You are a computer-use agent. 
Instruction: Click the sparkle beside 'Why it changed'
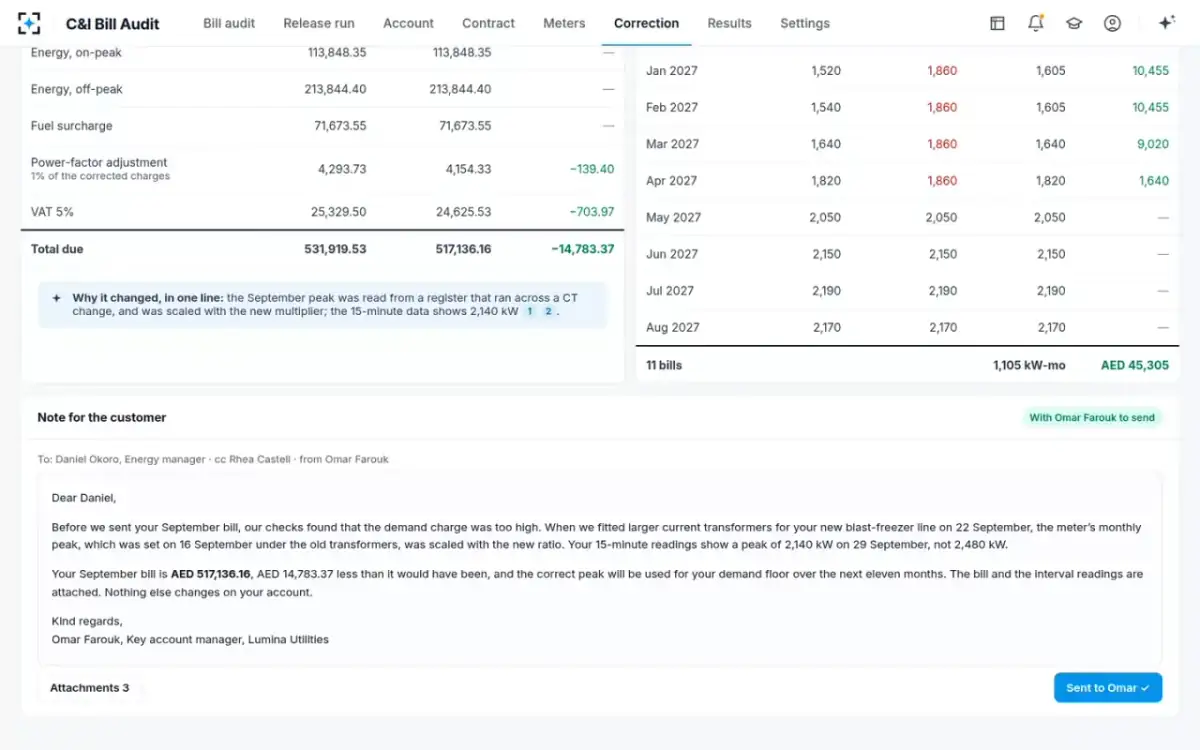[56, 298]
